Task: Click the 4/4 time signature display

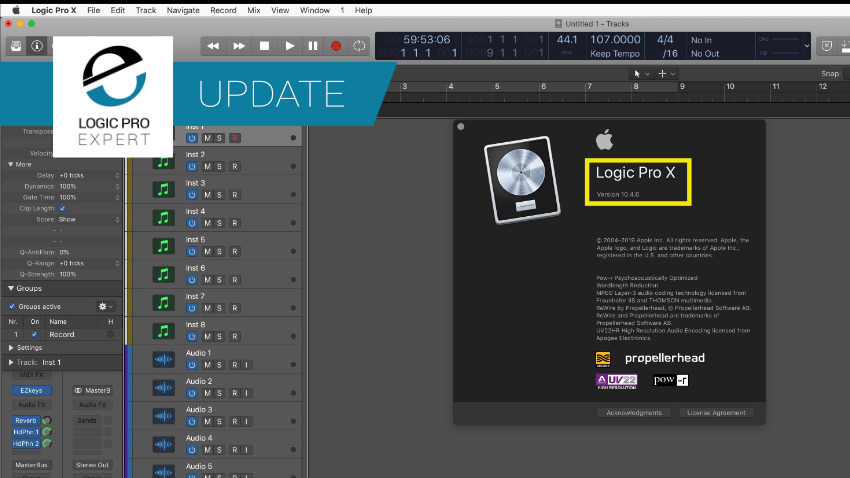Action: coord(665,40)
